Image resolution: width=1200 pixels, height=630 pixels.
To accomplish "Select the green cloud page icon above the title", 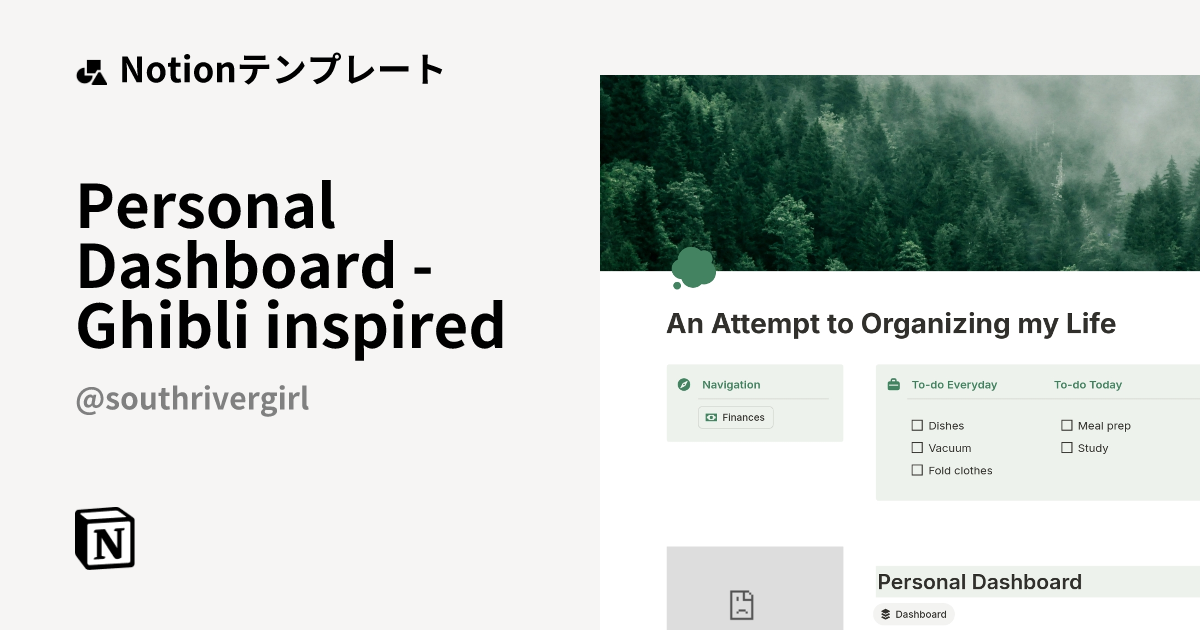I will pyautogui.click(x=694, y=266).
